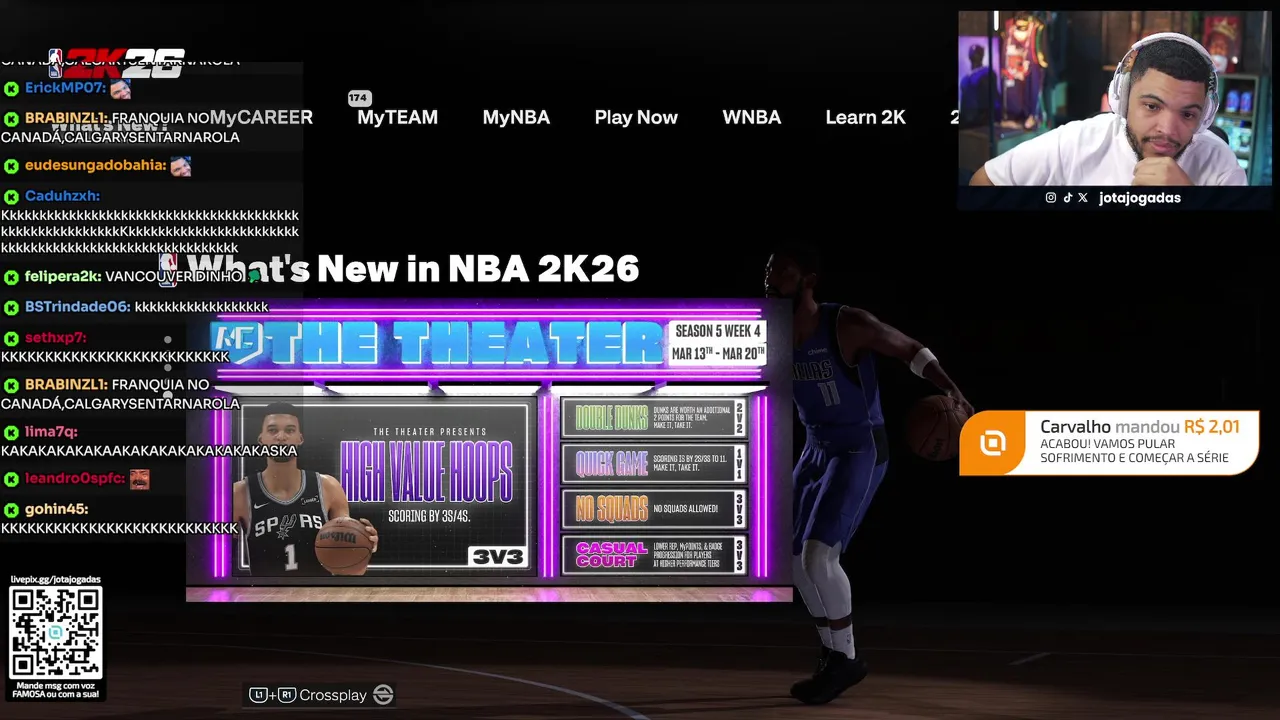Click the emote in eudesungadobahia's message
Screen dimensions: 1280x720
(180, 166)
